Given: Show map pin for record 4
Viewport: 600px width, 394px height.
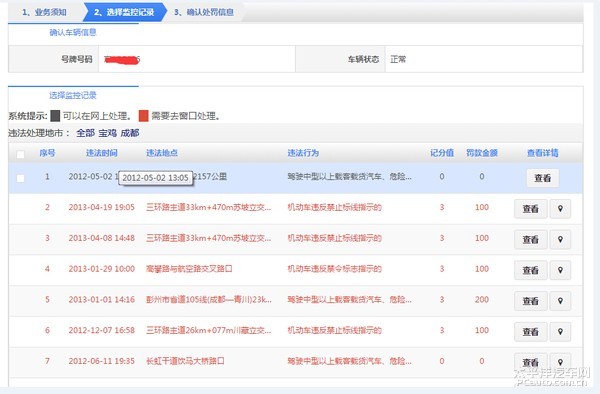Looking at the screenshot, I should [560, 270].
